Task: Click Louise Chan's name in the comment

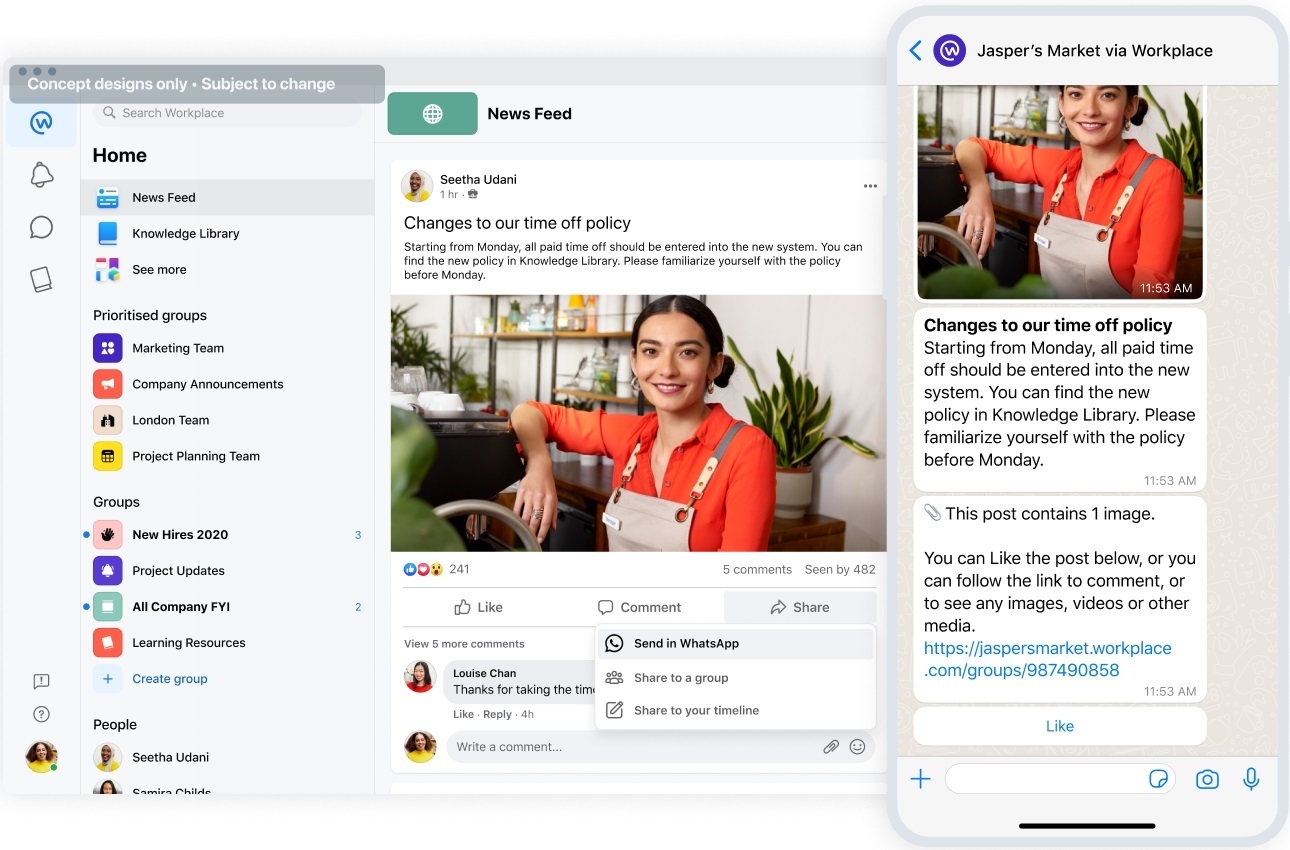Action: 486,674
